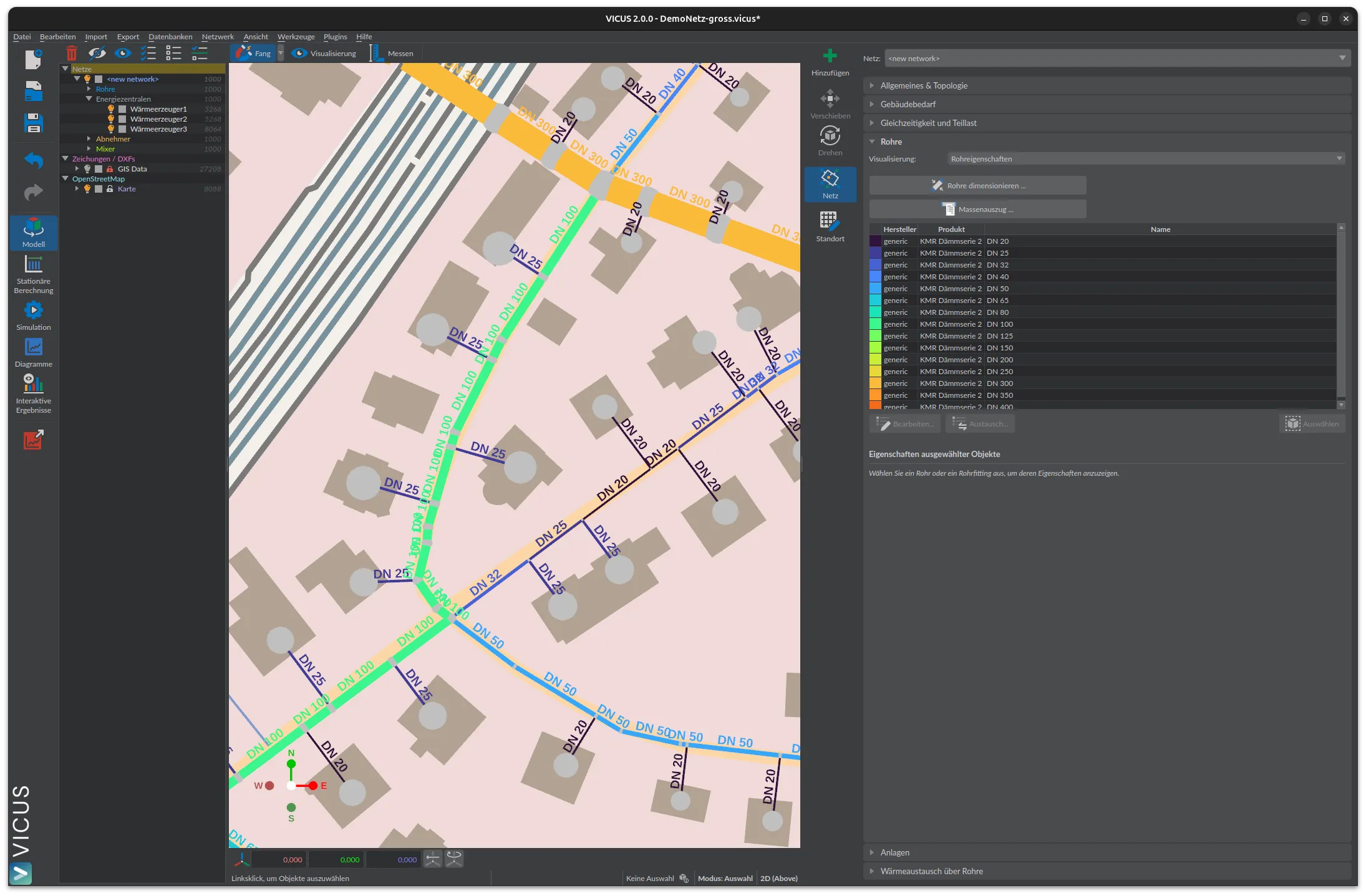Toggle visibility bulb of Wärmeerzeuger2
Image resolution: width=1366 pixels, height=896 pixels.
pos(111,119)
